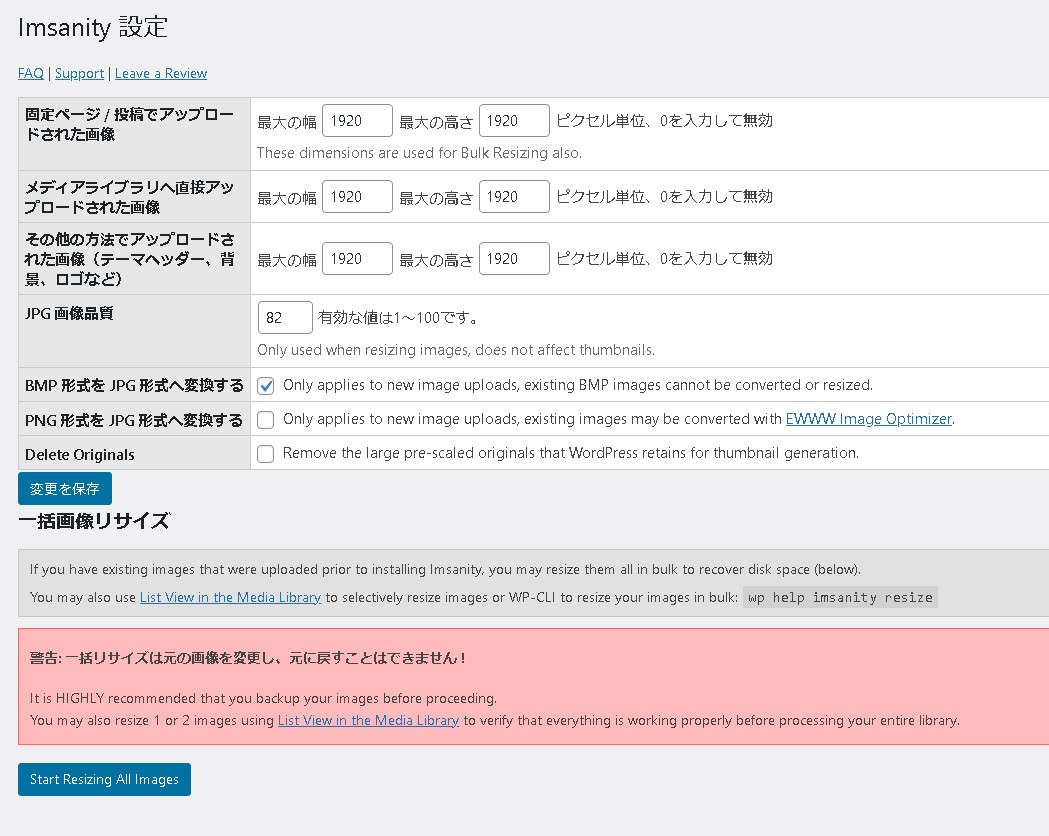Click the media library max width field
Image resolution: width=1049 pixels, height=836 pixels.
(x=357, y=196)
